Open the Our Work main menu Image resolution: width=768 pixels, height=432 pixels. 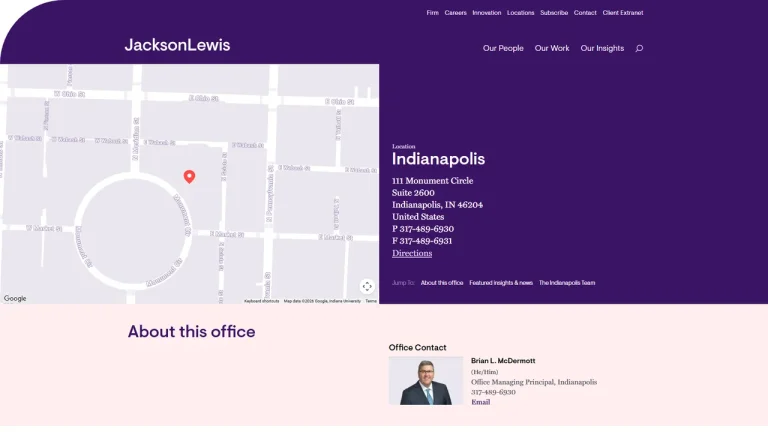pos(552,48)
